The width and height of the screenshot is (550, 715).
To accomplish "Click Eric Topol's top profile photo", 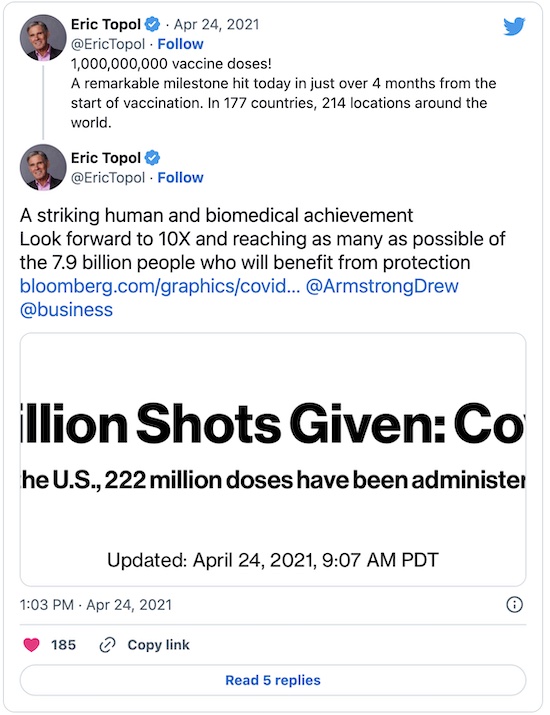I will tap(43, 37).
